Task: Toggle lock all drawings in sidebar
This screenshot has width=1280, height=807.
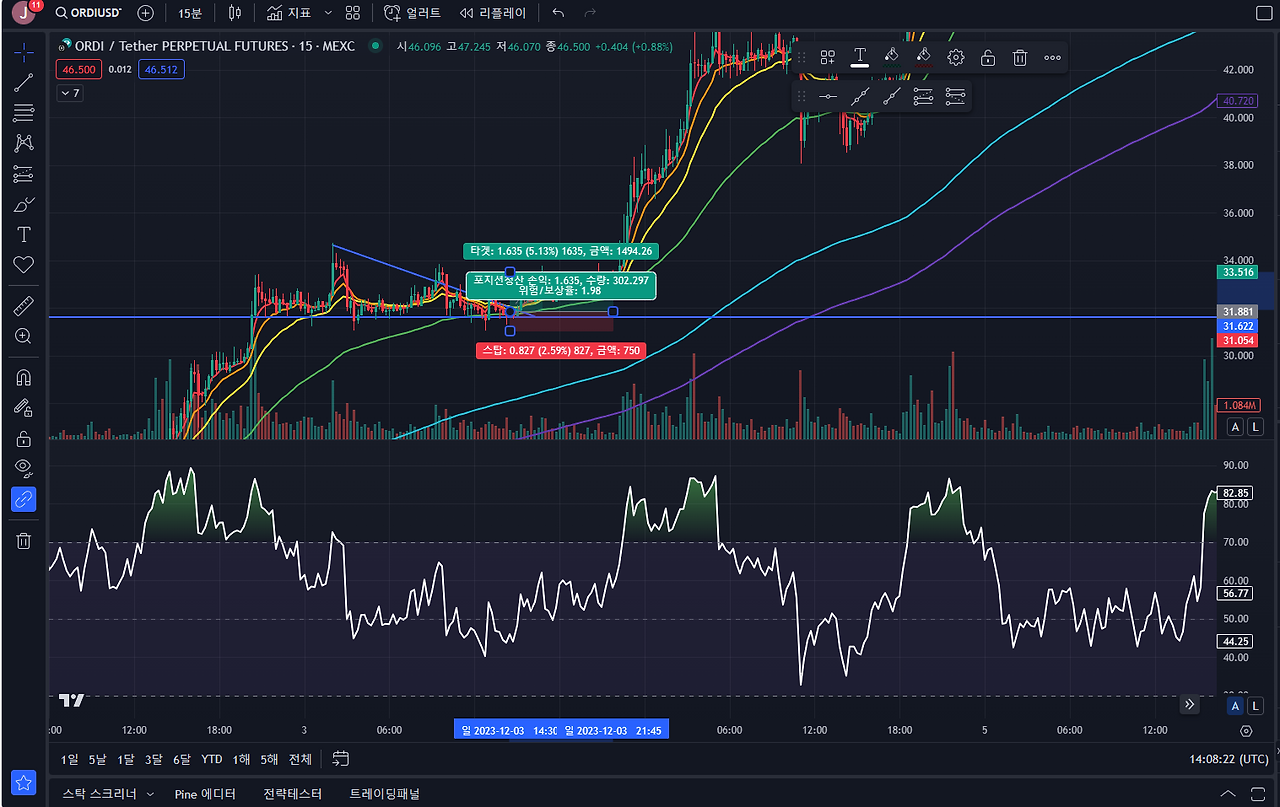Action: pyautogui.click(x=23, y=438)
